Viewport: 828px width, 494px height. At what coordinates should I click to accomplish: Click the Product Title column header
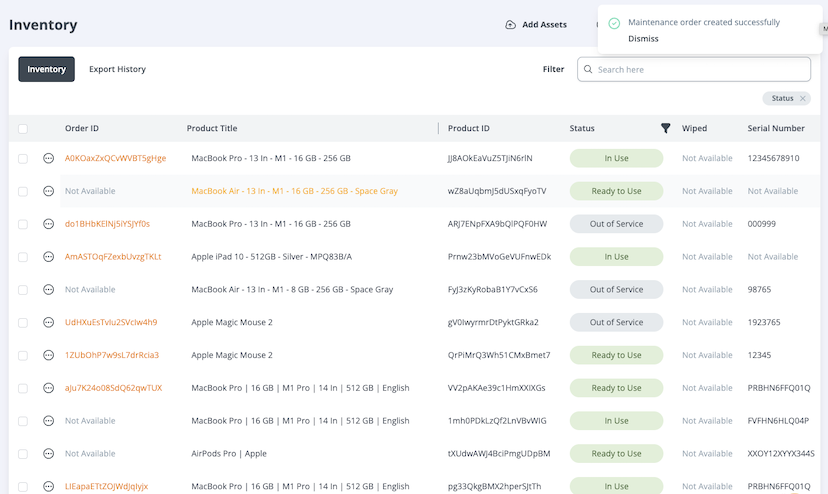tap(212, 128)
